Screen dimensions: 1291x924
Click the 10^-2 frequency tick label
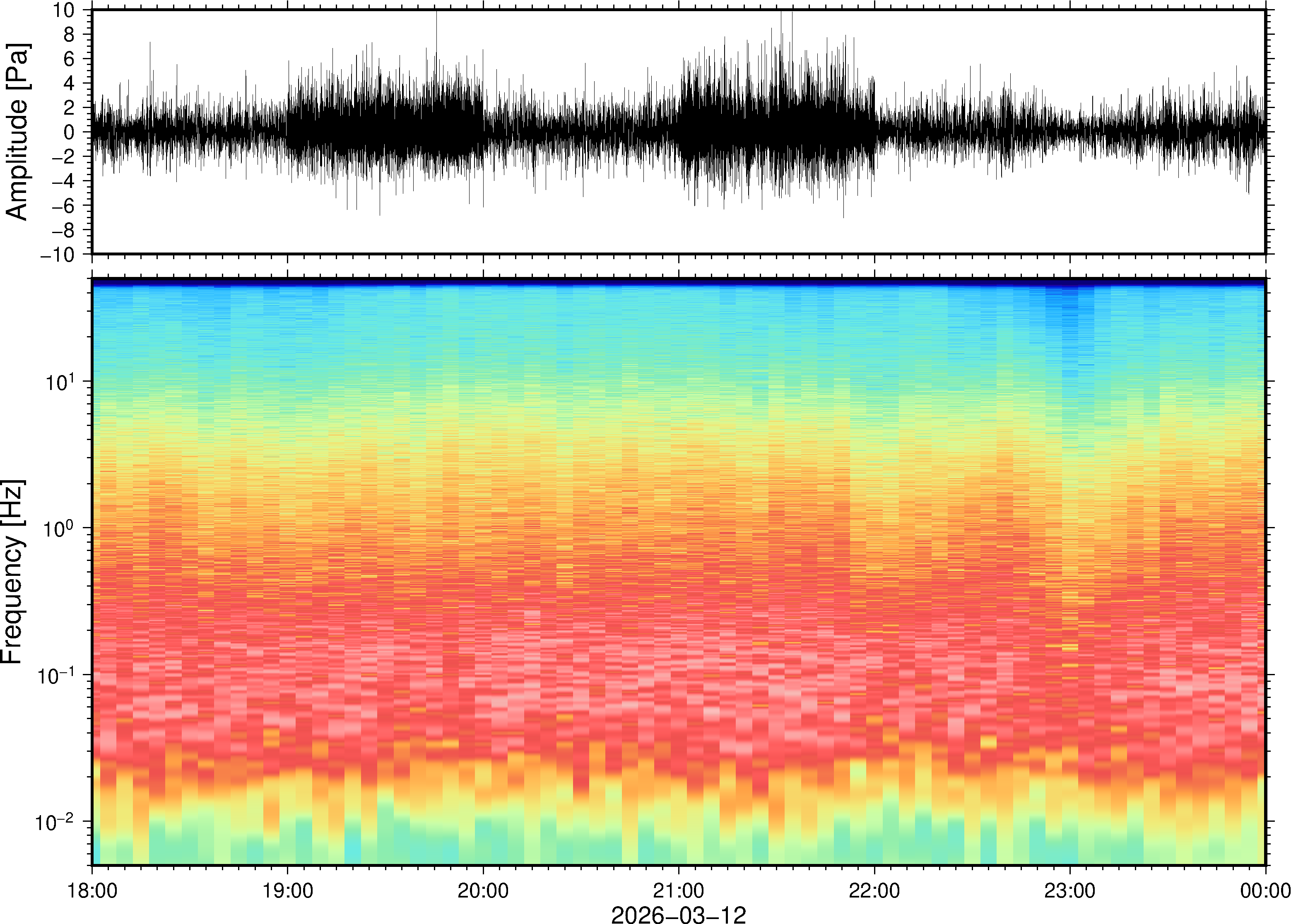click(55, 822)
